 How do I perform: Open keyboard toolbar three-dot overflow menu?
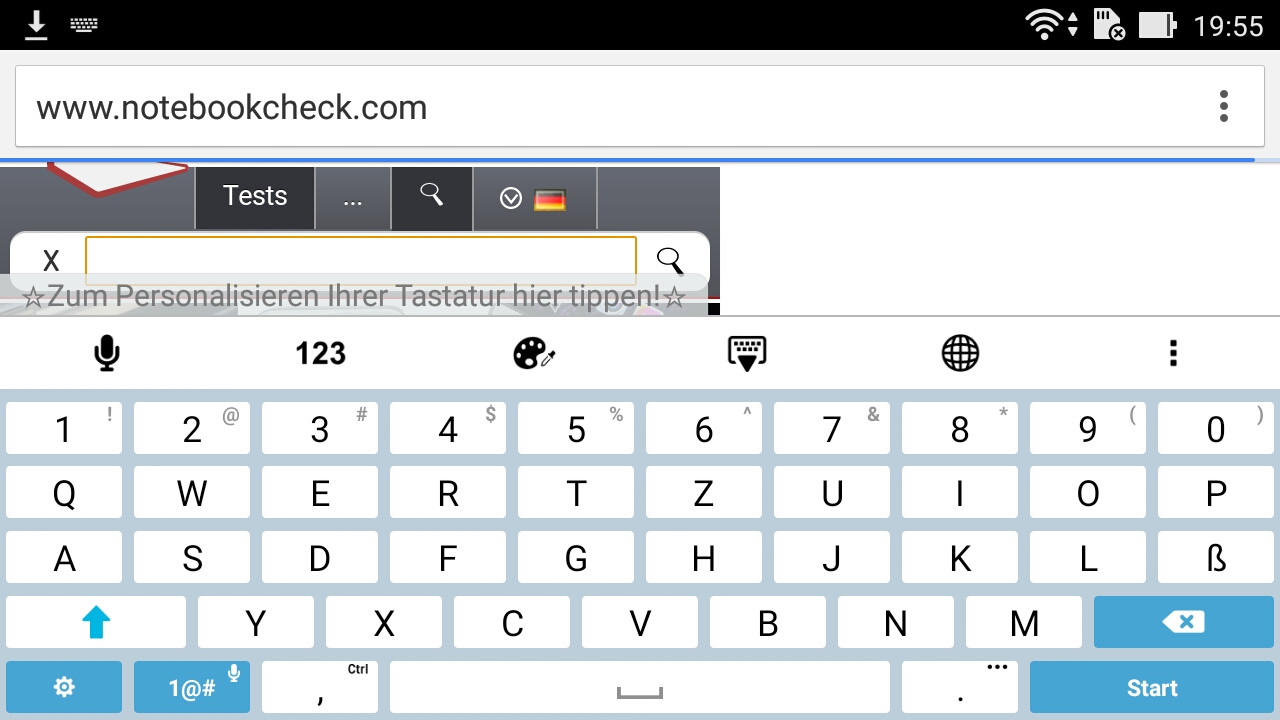[1173, 353]
